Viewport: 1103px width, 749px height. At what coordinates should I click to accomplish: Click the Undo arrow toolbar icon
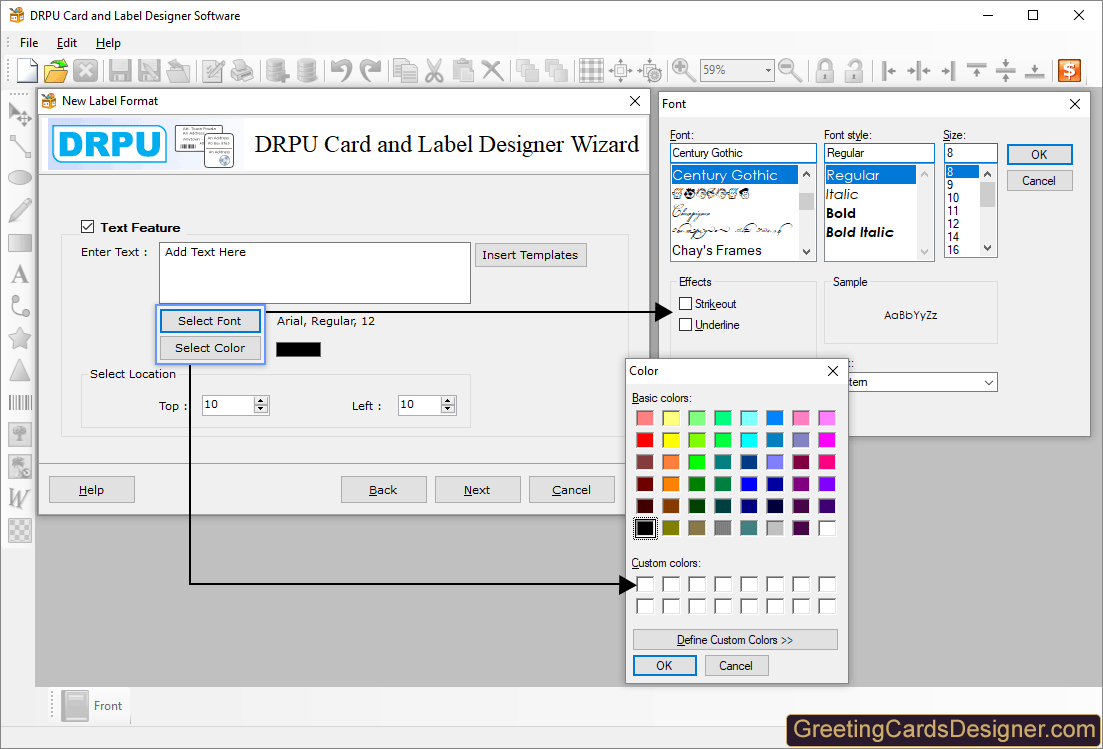pos(341,70)
